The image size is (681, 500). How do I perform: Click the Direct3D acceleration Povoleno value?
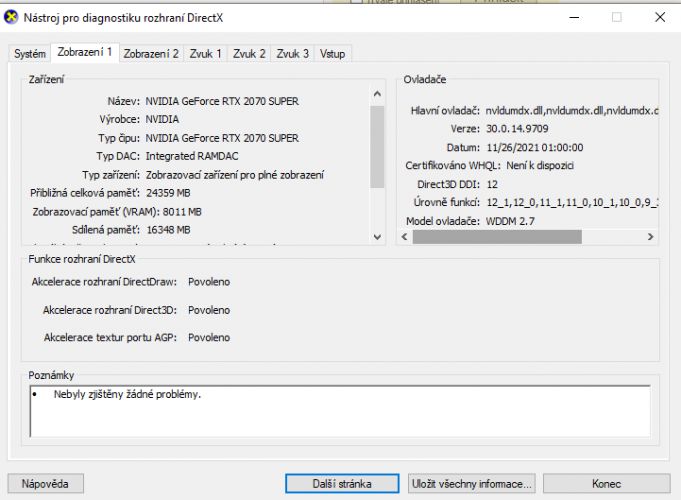tap(209, 310)
